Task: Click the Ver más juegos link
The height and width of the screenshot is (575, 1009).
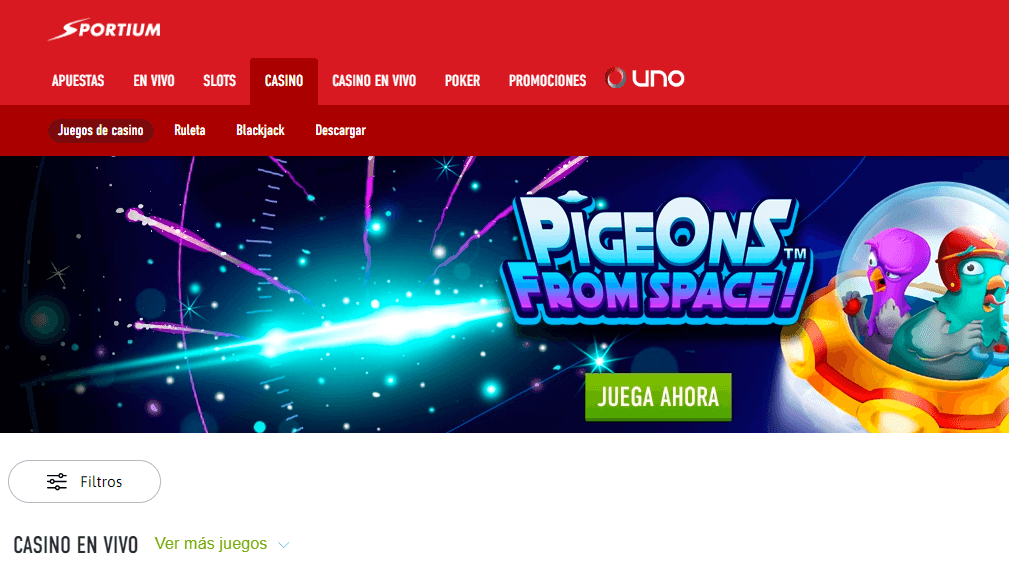Action: (211, 544)
